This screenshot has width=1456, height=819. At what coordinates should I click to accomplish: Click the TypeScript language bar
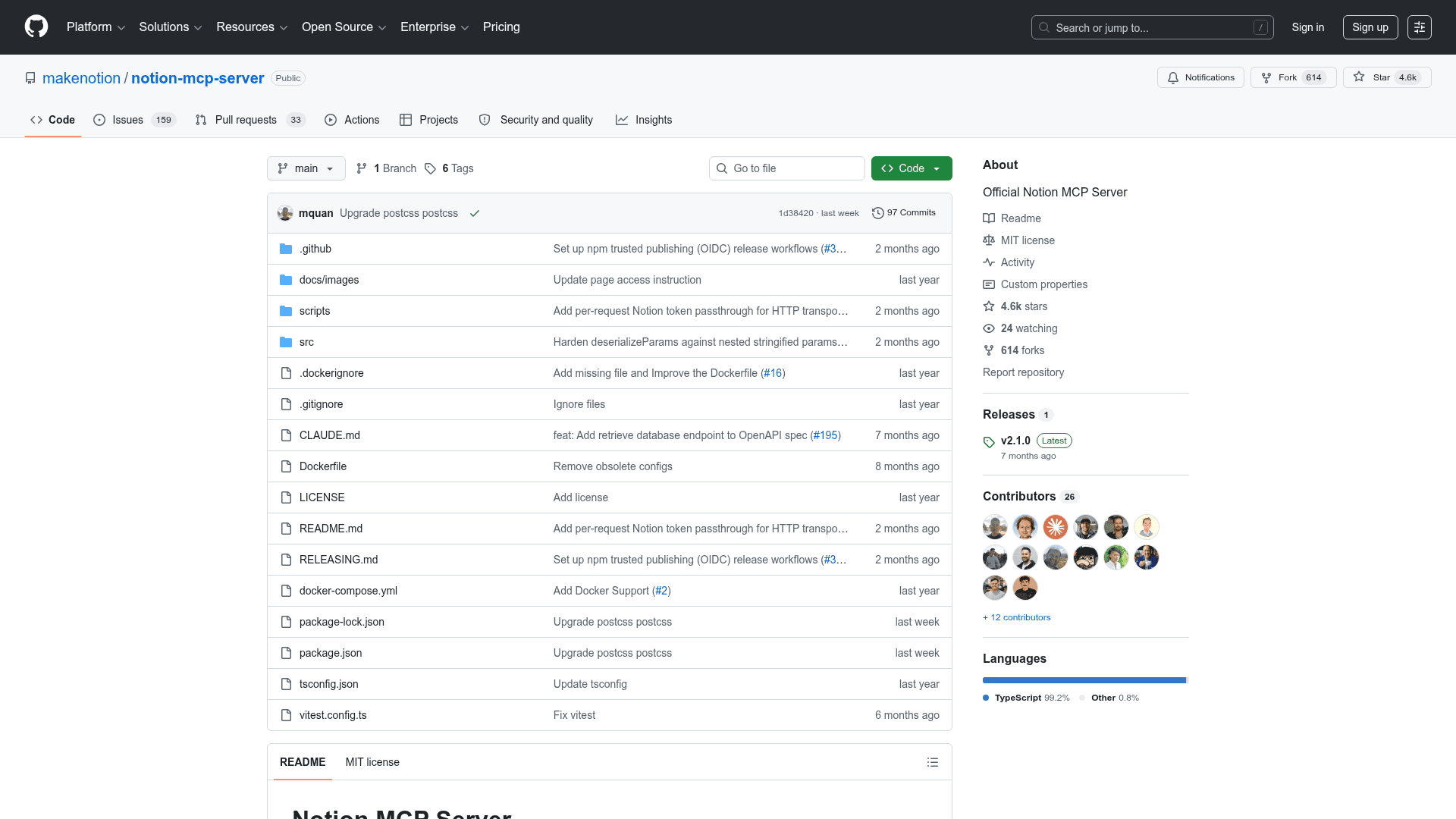click(1084, 680)
